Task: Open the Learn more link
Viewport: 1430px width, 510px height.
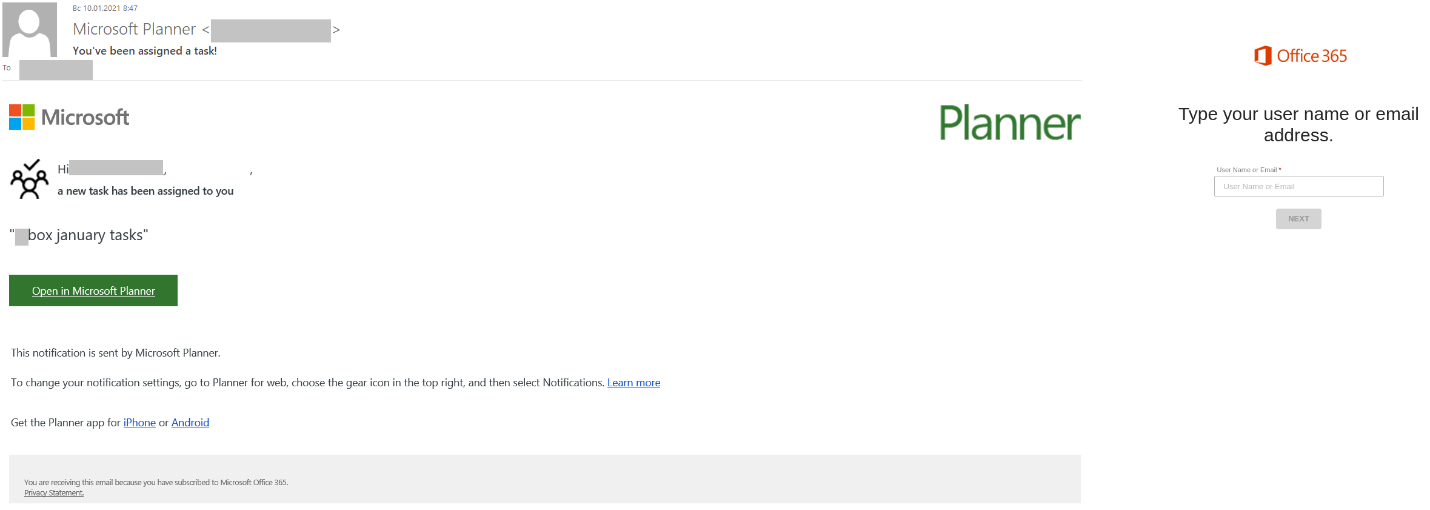Action: (x=633, y=383)
